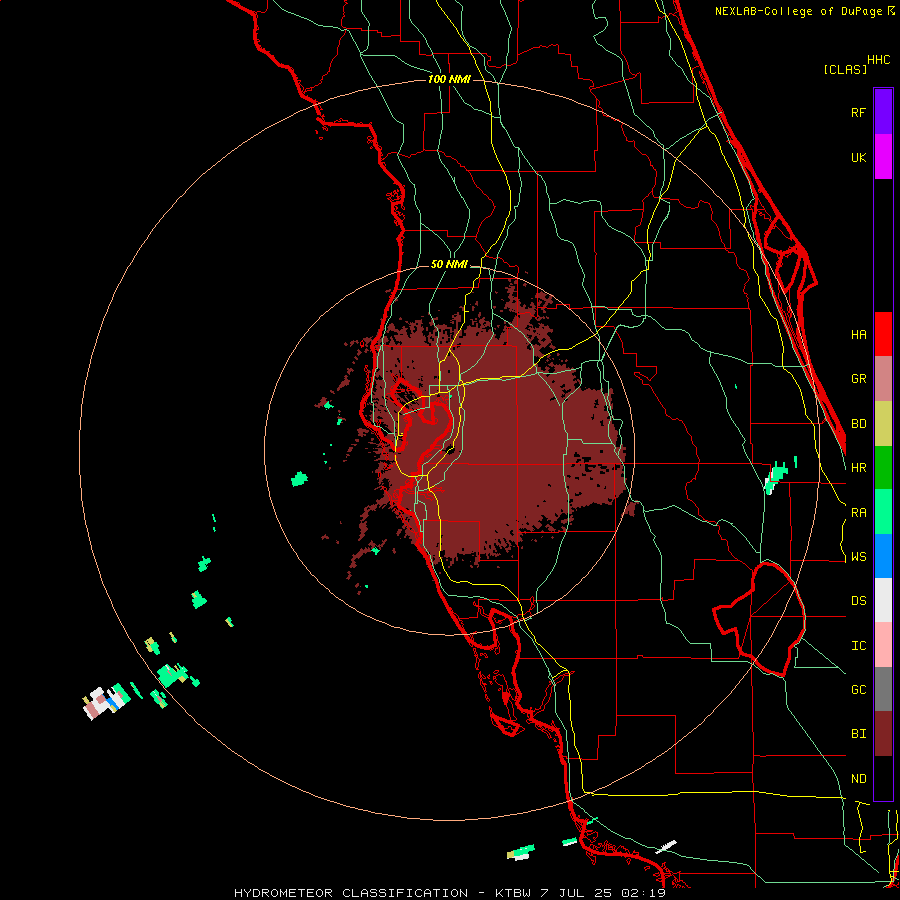The width and height of the screenshot is (900, 900).
Task: Click the brown BI legend swatch
Action: pos(883,734)
